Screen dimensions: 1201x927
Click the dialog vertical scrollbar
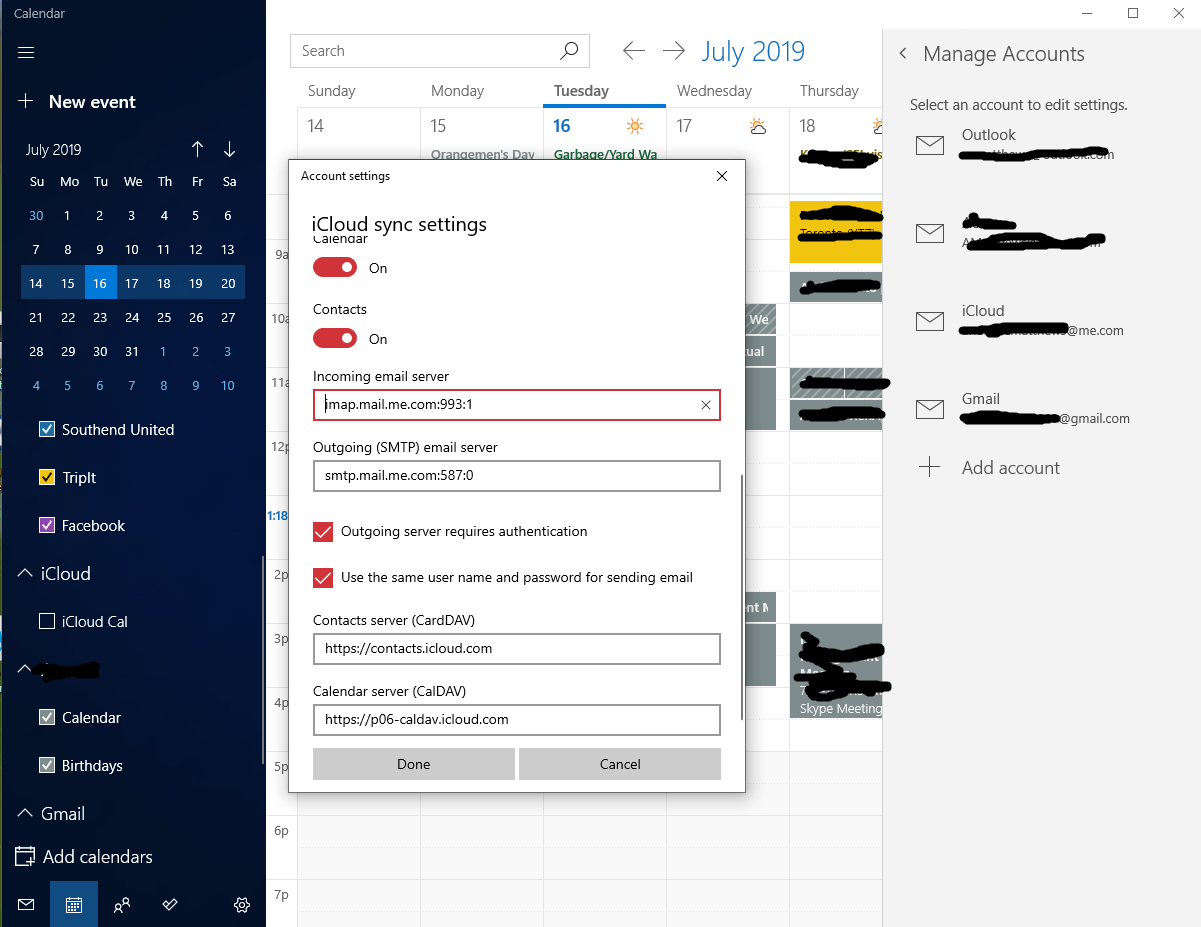pyautogui.click(x=741, y=597)
